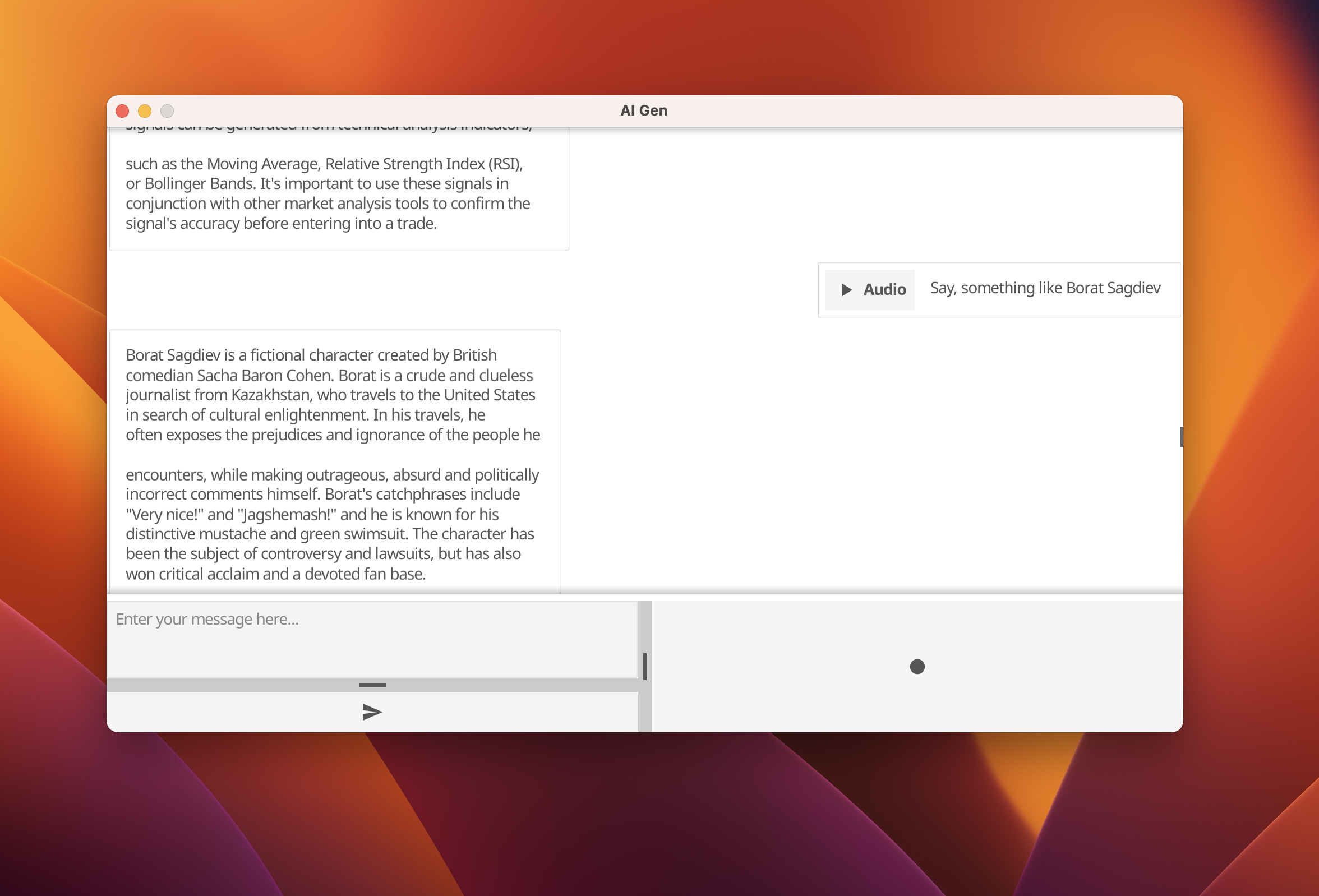Image resolution: width=1319 pixels, height=896 pixels.
Task: Click the chat scrollbar thumb at the right edge
Action: coord(1180,436)
